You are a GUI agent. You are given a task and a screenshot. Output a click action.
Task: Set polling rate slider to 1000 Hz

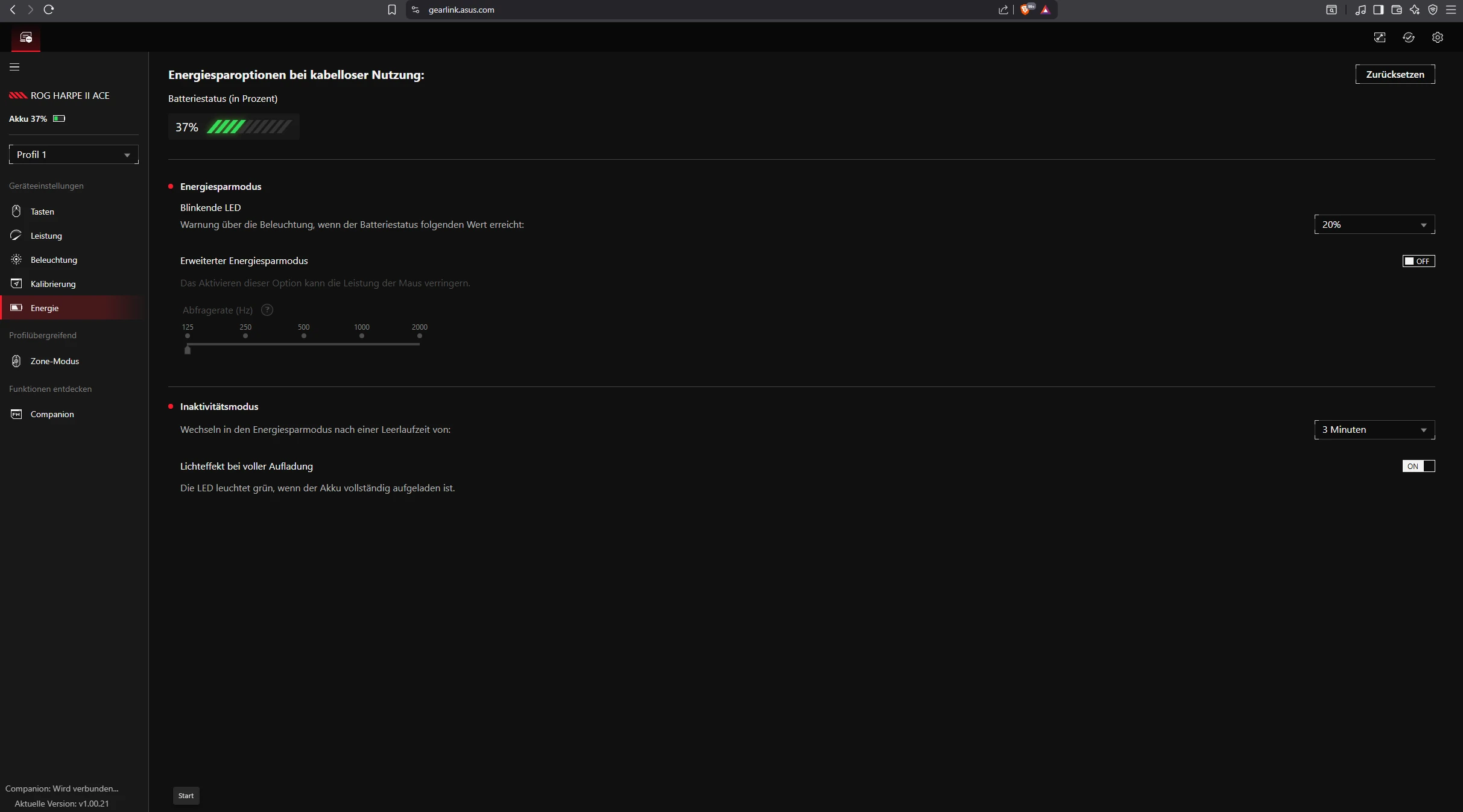[x=362, y=344]
